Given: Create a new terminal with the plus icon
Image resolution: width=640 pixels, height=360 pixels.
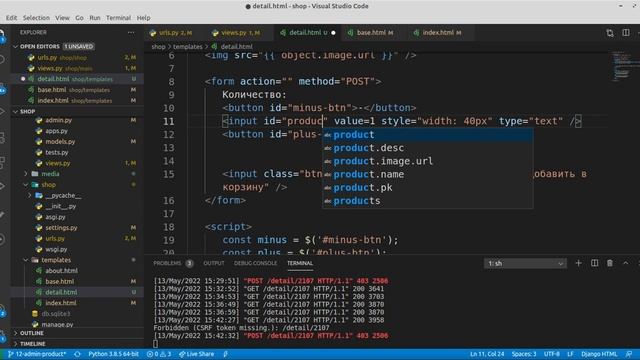Looking at the screenshot, I should tap(578, 263).
